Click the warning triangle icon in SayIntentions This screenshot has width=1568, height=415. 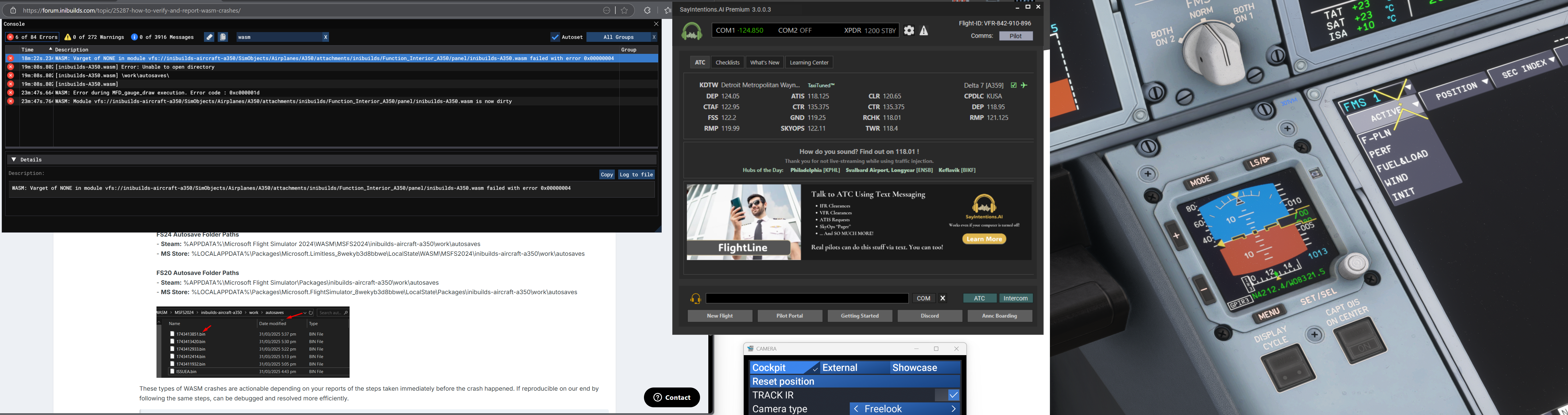click(924, 30)
